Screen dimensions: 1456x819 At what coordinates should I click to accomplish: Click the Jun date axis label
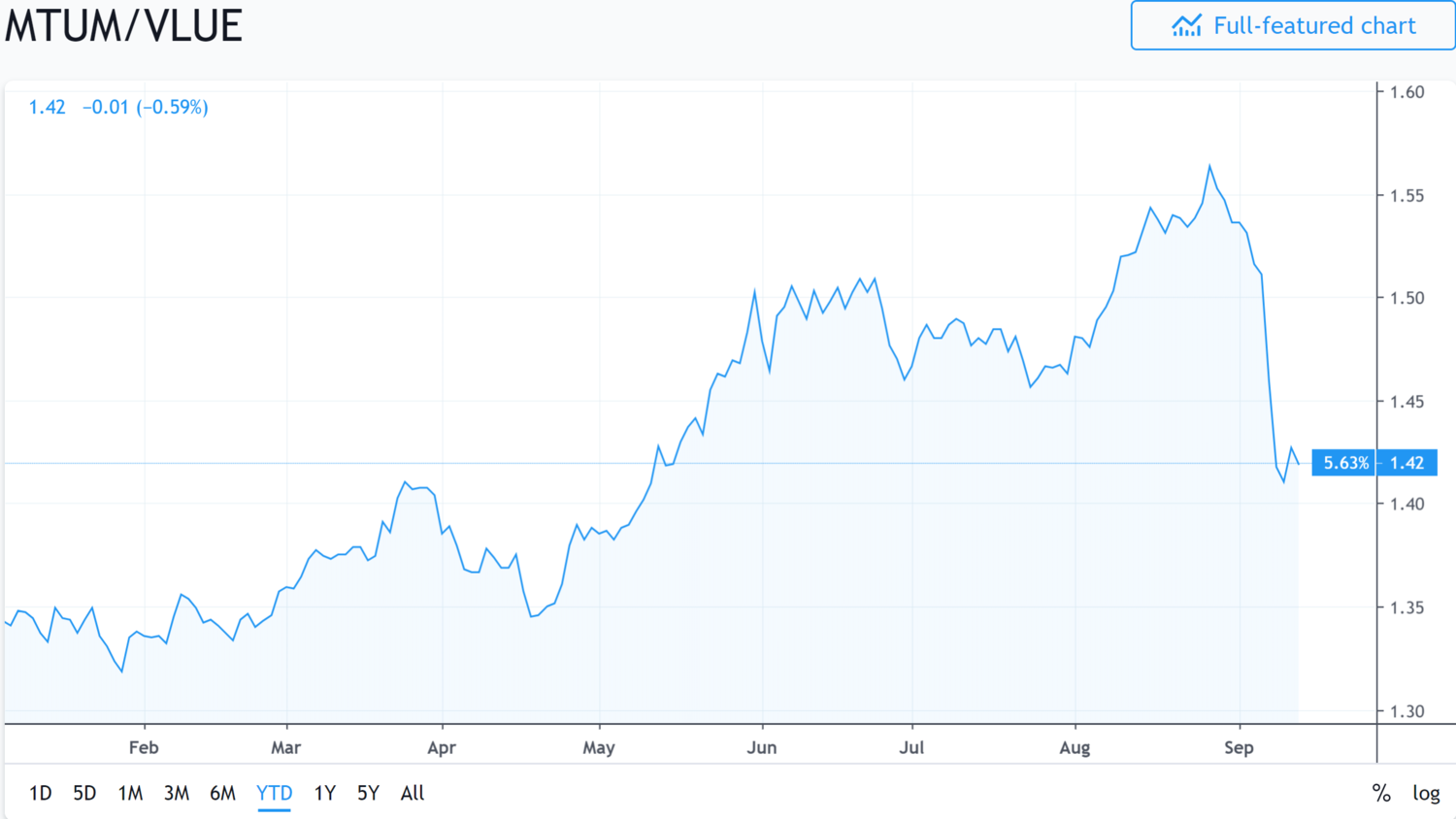[x=762, y=747]
